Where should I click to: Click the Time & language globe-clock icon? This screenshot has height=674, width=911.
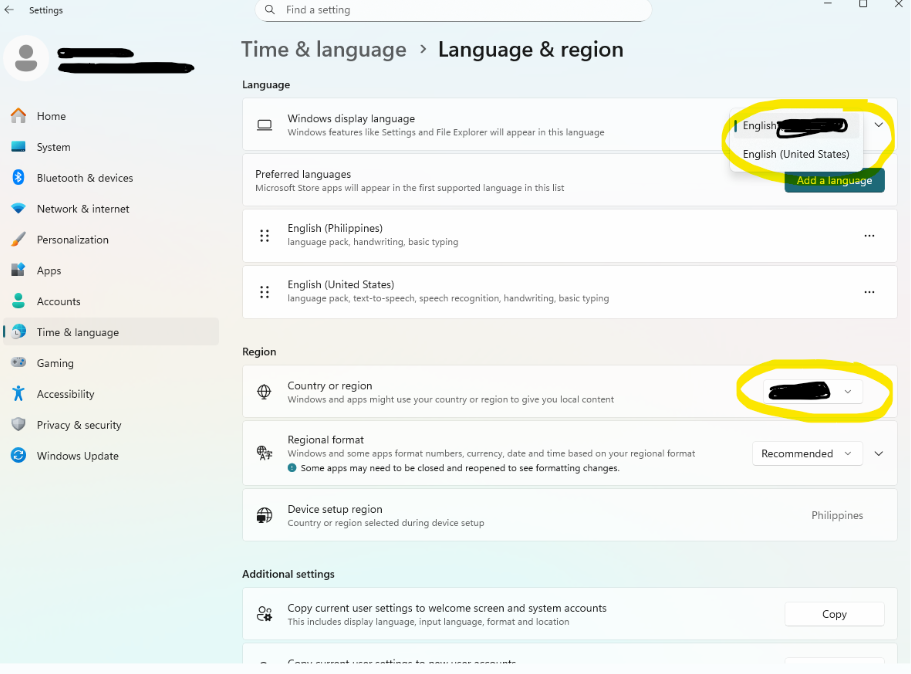click(x=19, y=331)
